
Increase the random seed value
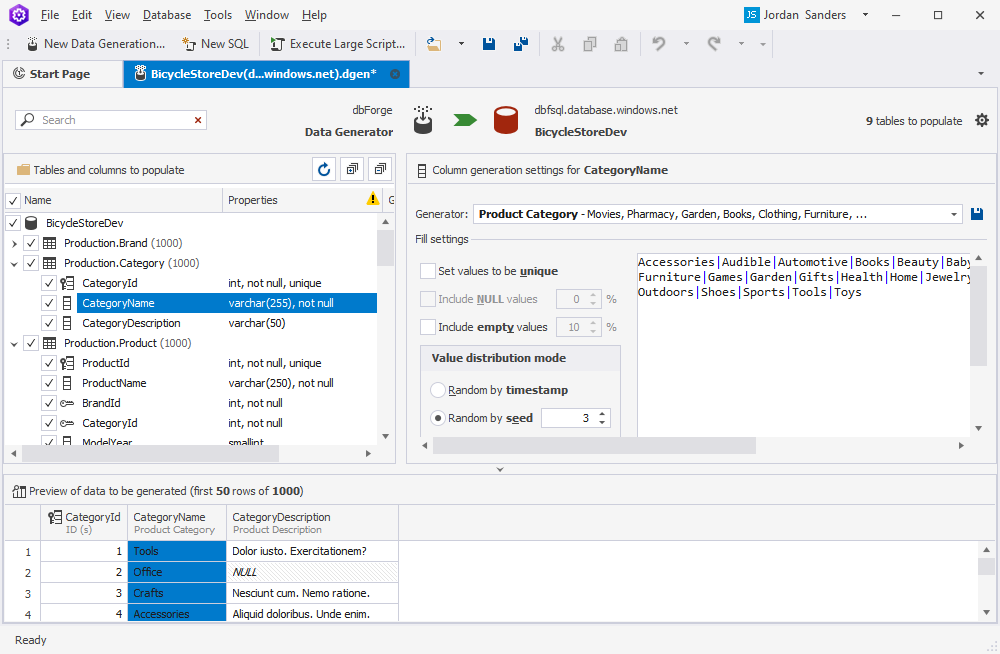[602, 414]
